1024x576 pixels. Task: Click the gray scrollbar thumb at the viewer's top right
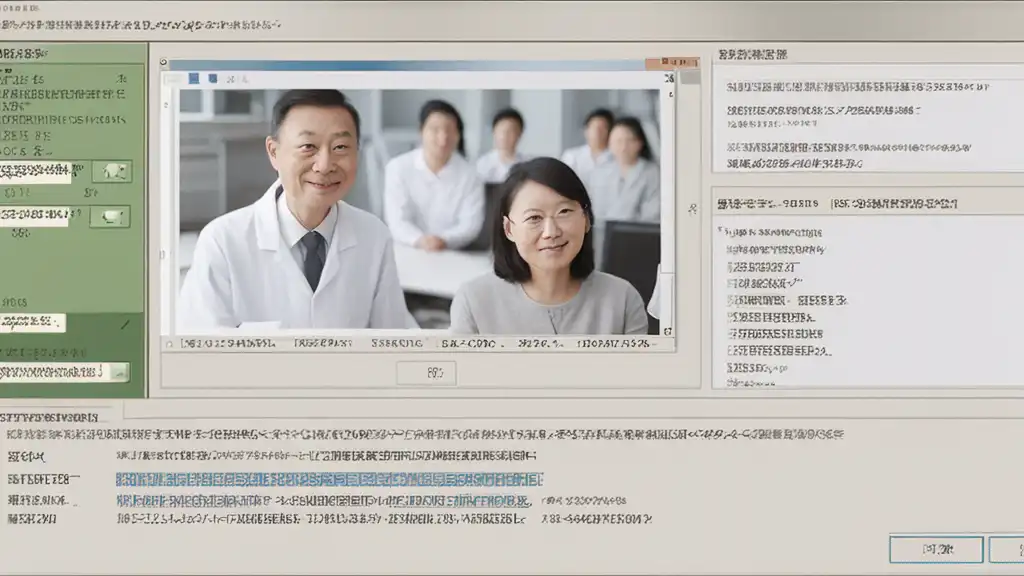[690, 77]
